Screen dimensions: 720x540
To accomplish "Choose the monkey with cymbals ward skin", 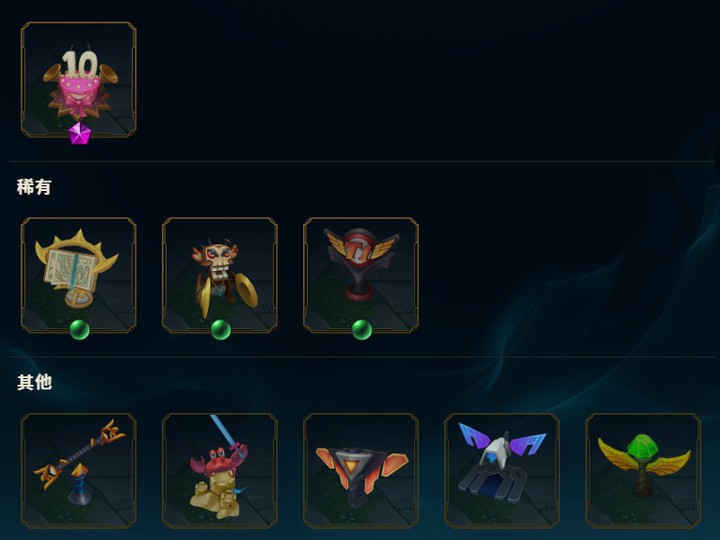I will (x=219, y=275).
